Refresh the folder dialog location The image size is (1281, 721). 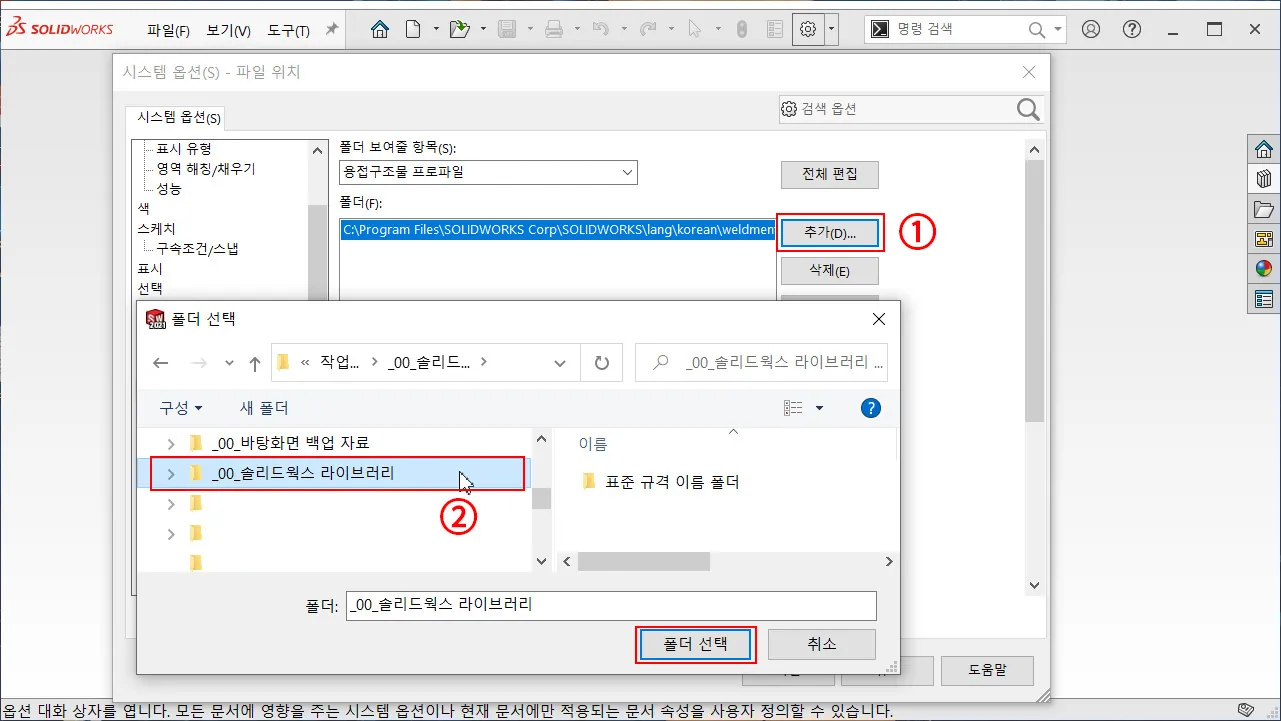point(601,363)
